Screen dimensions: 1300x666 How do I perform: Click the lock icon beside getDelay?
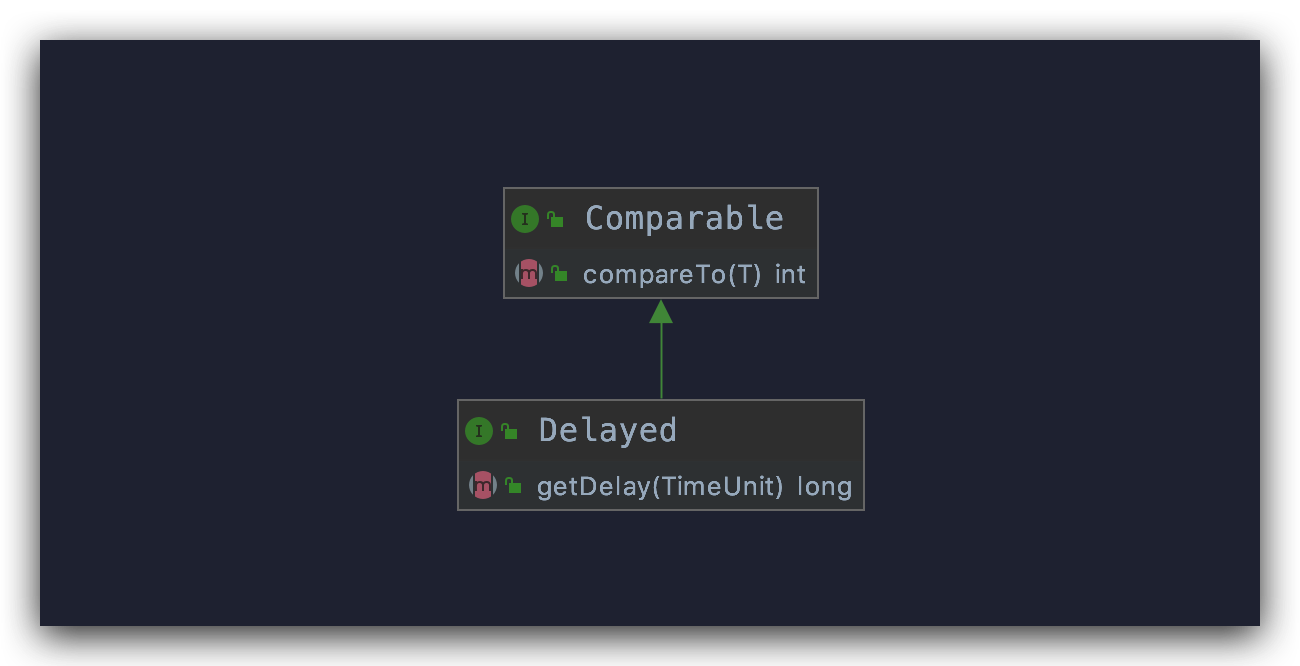(x=513, y=486)
